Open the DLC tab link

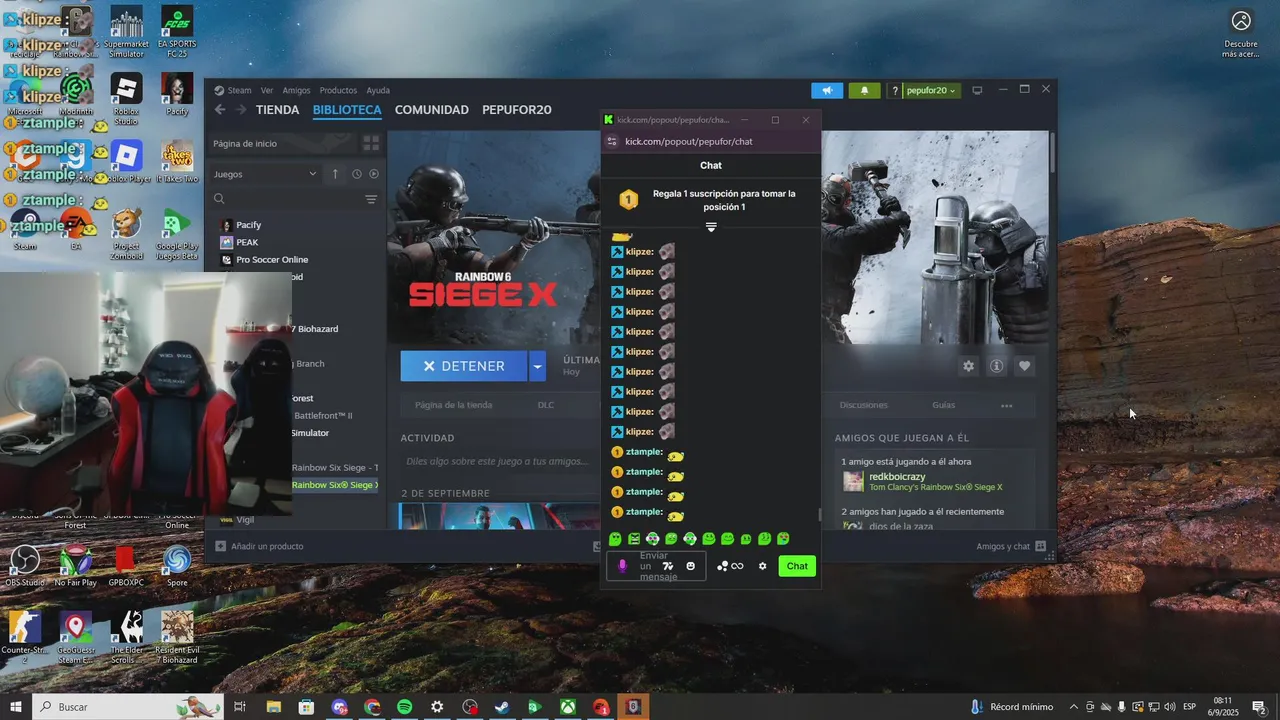tap(545, 405)
